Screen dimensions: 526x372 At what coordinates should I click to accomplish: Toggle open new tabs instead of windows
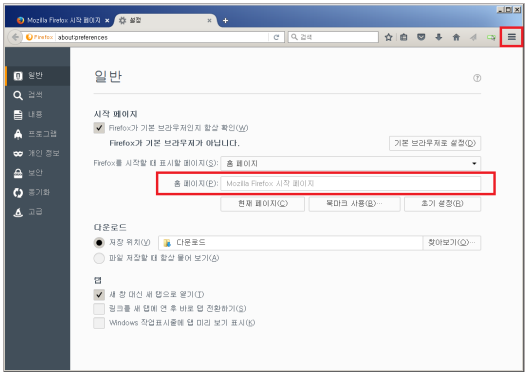coord(99,295)
